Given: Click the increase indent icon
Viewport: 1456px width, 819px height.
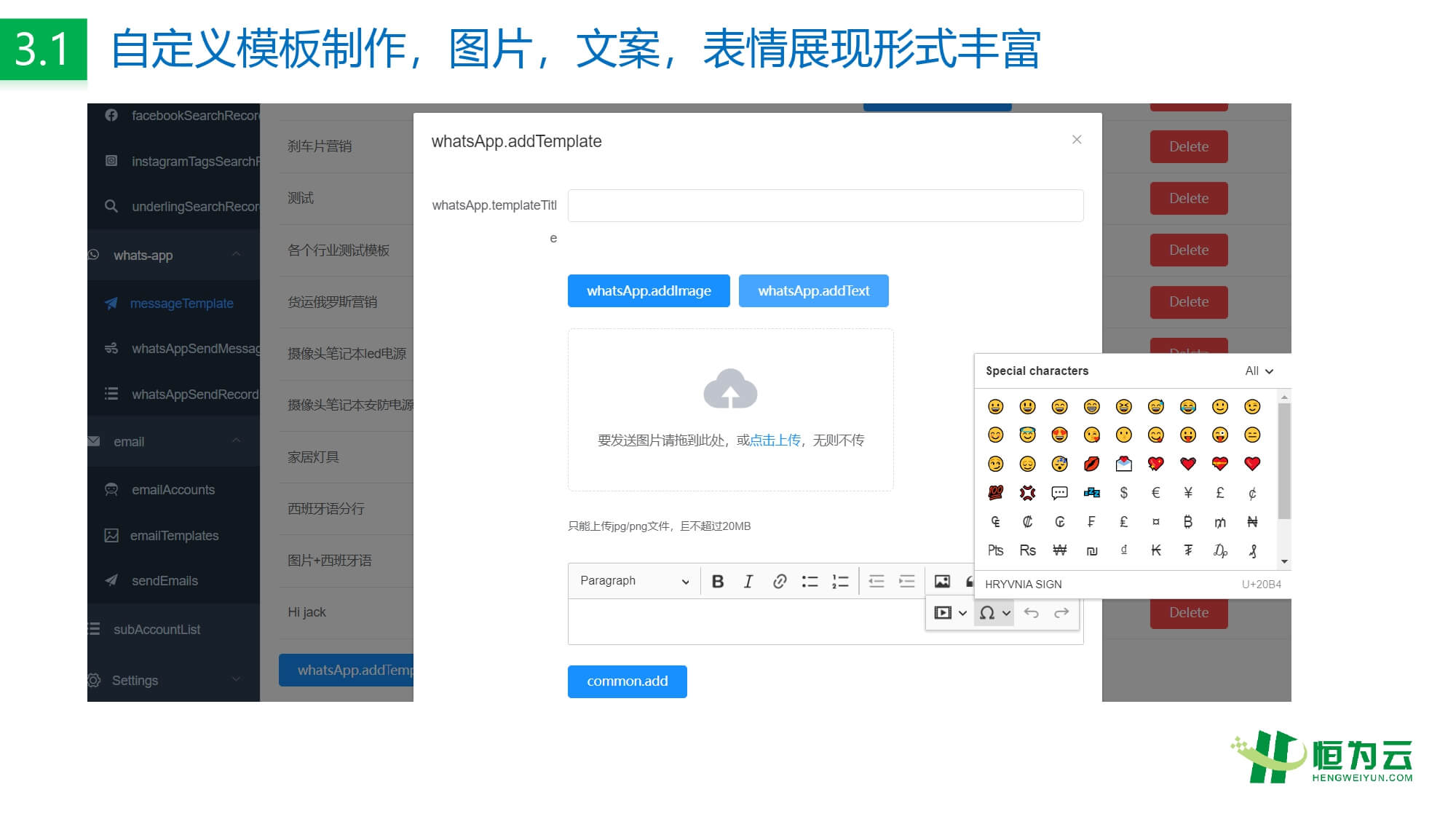Looking at the screenshot, I should coord(906,581).
